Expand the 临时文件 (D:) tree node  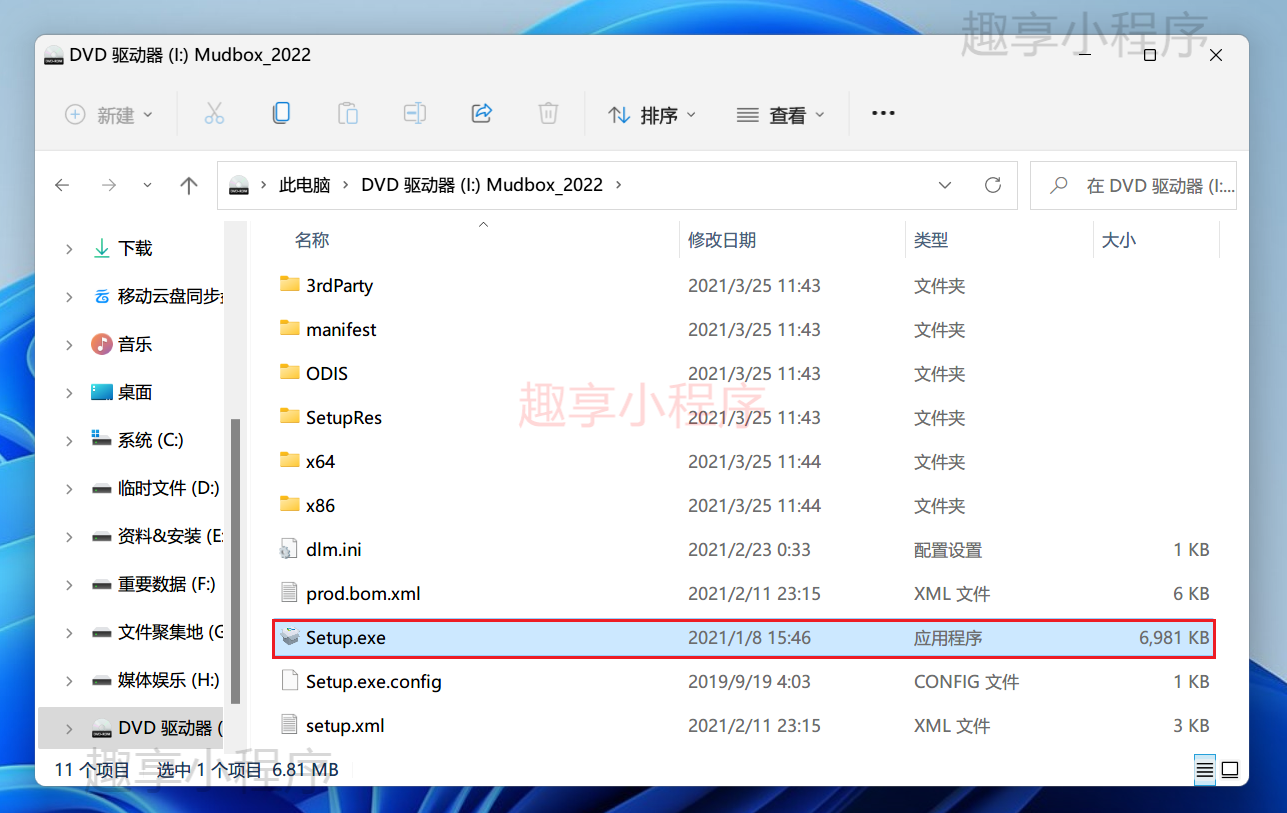pos(69,488)
